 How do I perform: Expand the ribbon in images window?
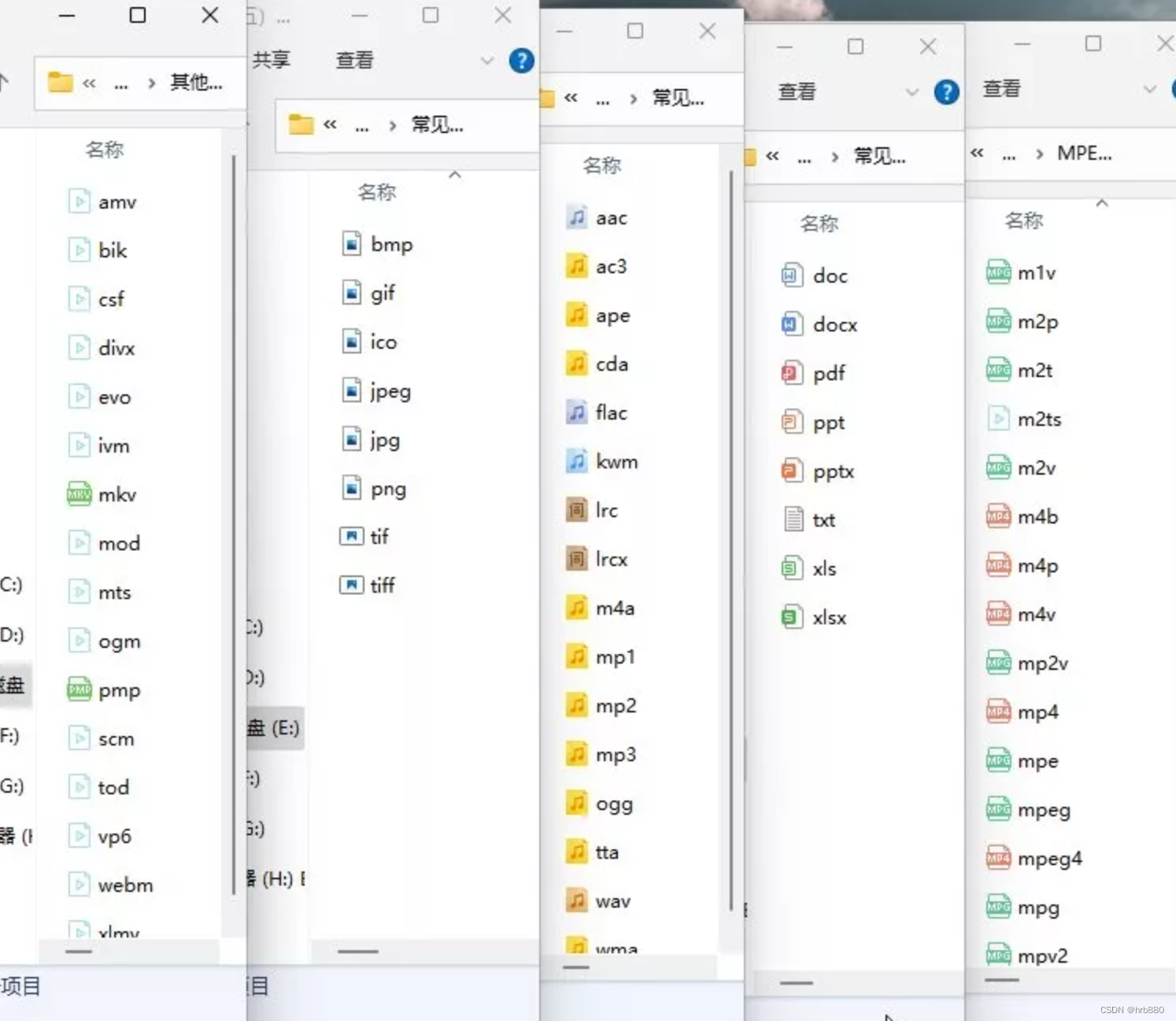point(487,61)
